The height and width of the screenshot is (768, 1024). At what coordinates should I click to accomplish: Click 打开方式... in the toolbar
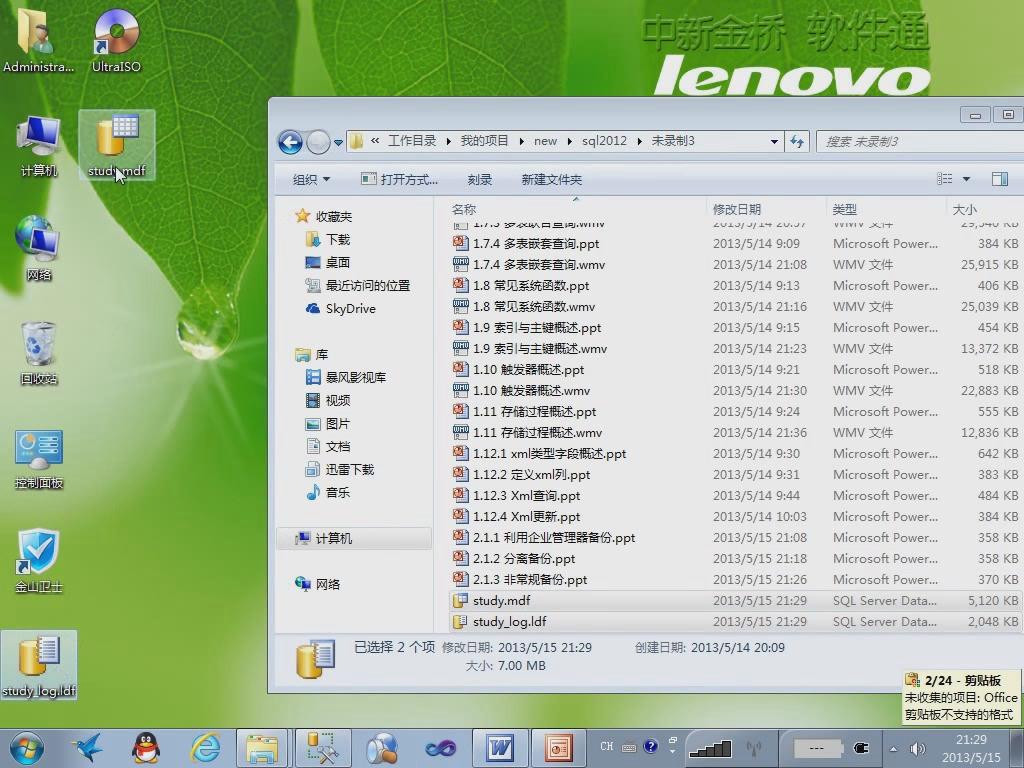400,180
